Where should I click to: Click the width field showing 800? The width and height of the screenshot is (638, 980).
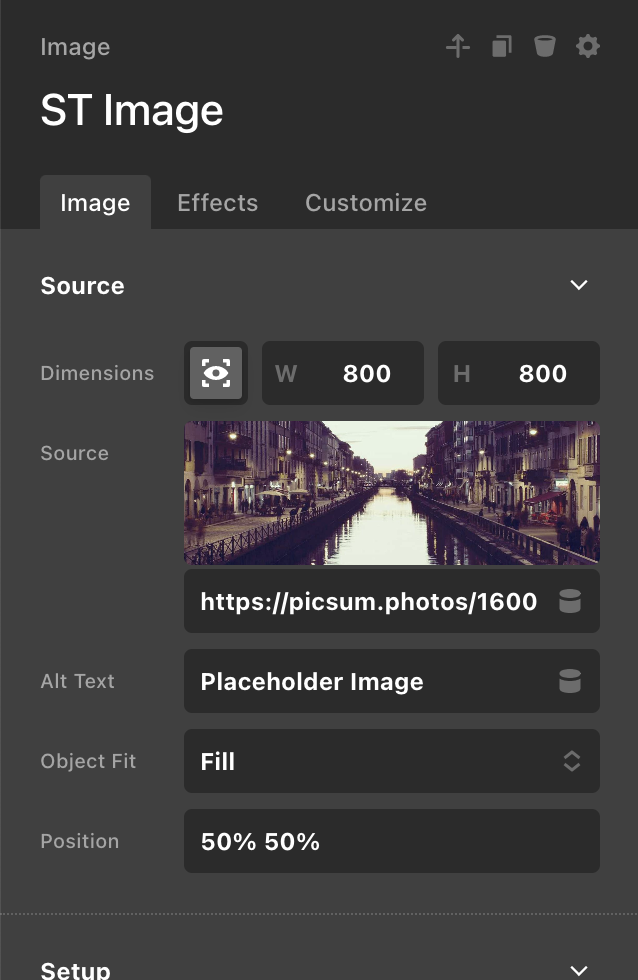(343, 374)
